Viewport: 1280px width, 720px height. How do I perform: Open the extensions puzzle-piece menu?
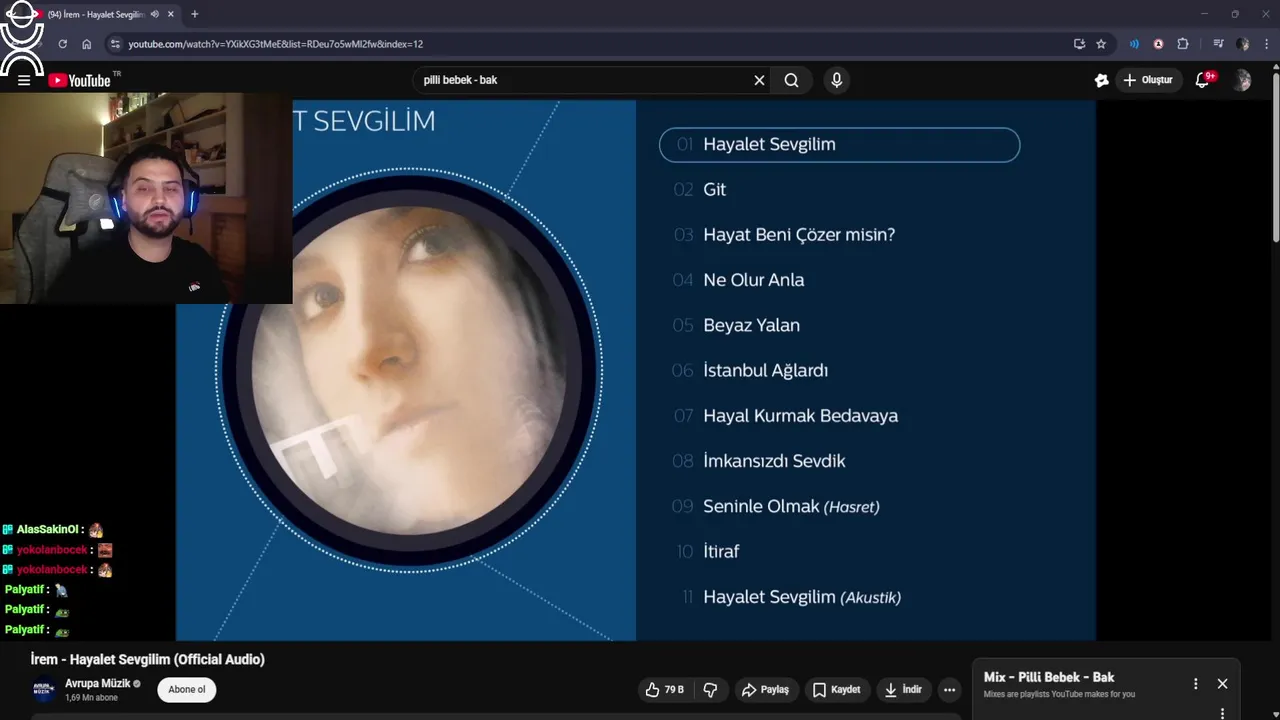click(1183, 44)
